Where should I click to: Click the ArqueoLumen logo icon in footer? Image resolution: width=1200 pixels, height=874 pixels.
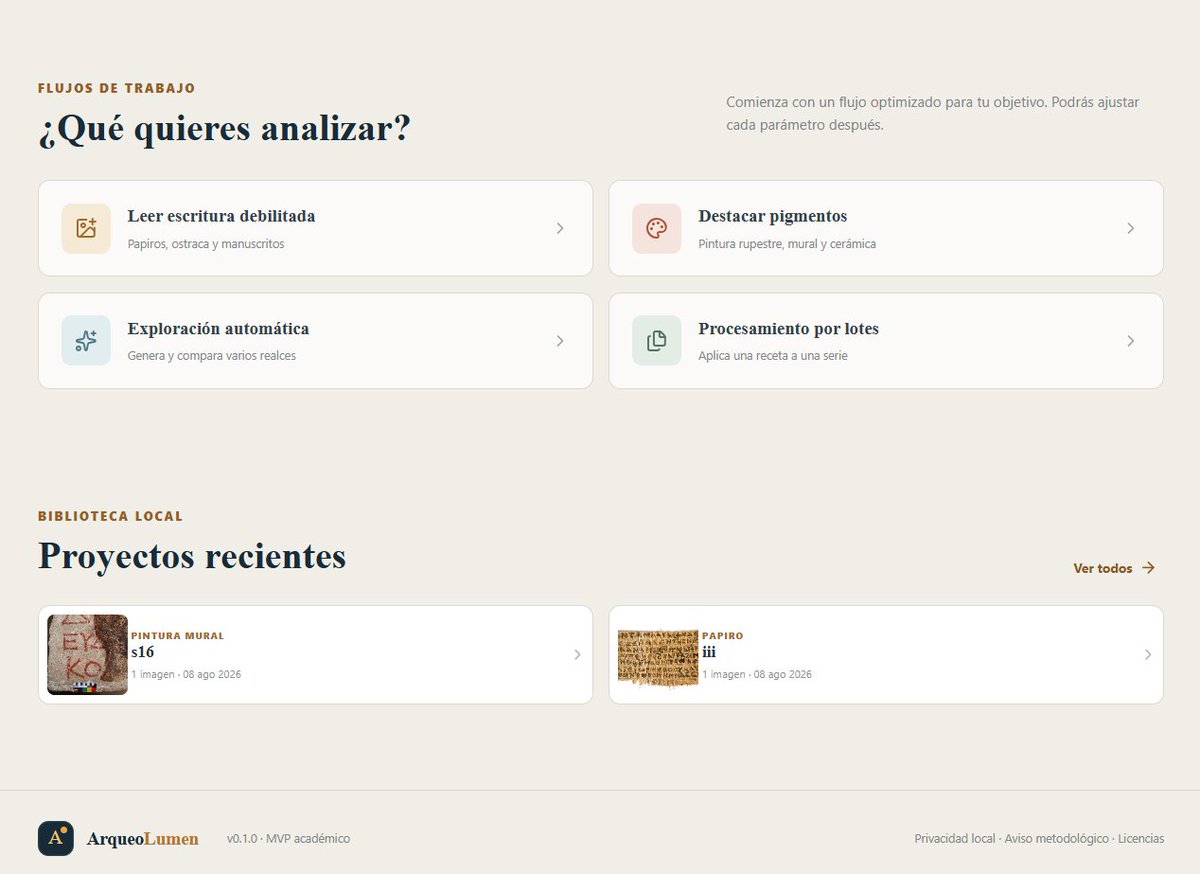pyautogui.click(x=56, y=839)
